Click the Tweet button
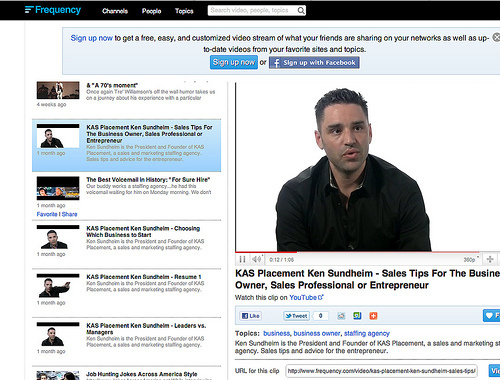Viewport: 500px width, 380px height. coord(296,316)
